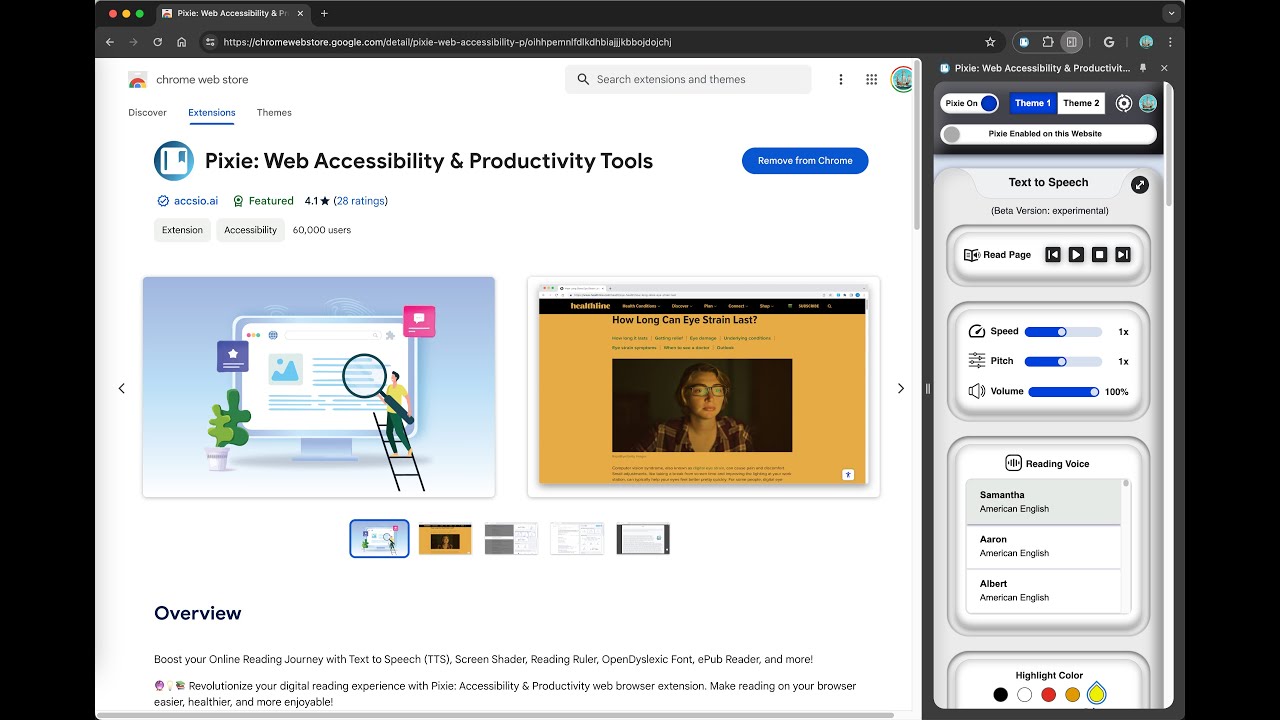Open the accsio.ai developer link

196,201
